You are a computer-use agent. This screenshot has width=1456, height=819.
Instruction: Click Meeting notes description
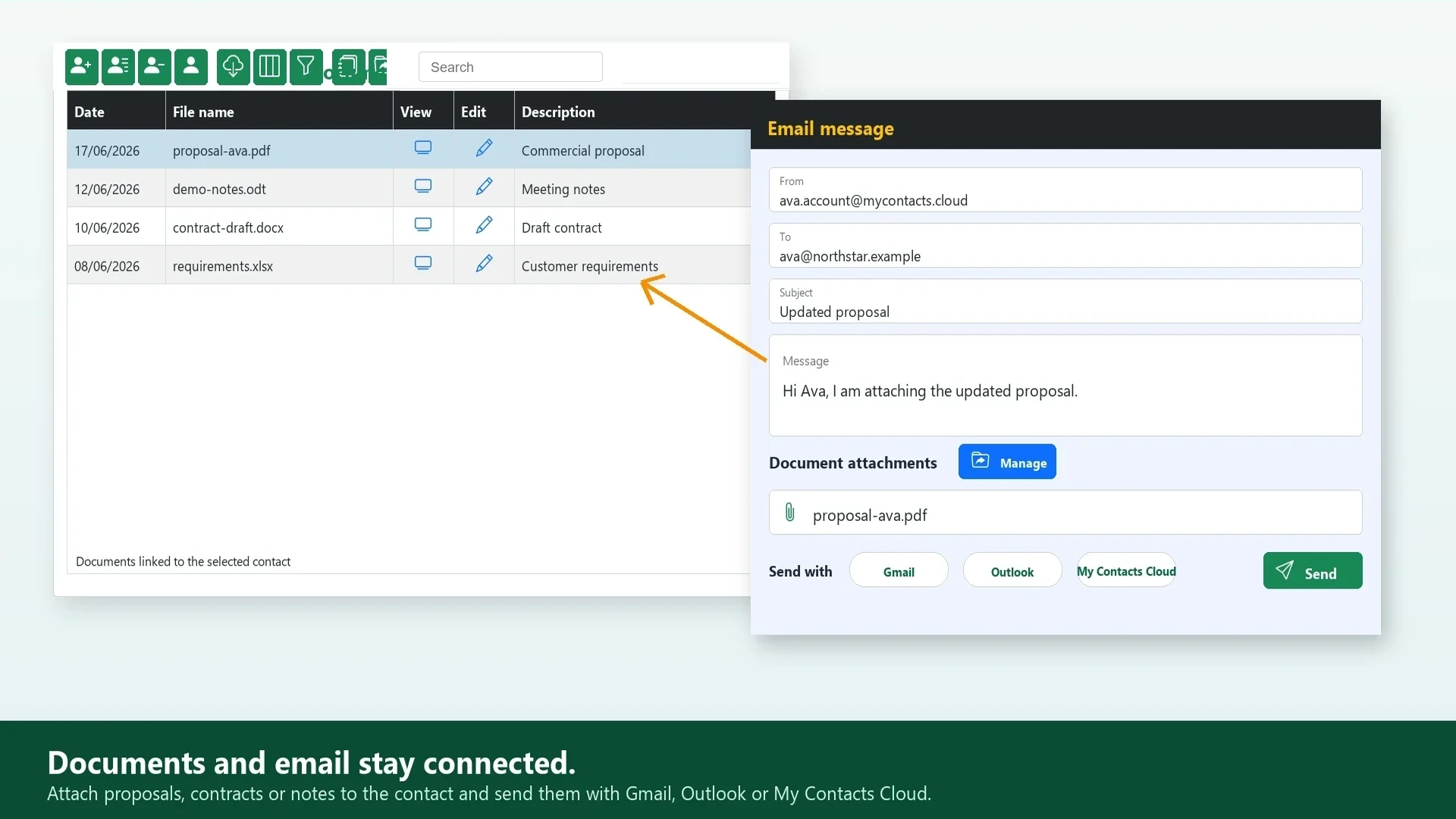563,190
